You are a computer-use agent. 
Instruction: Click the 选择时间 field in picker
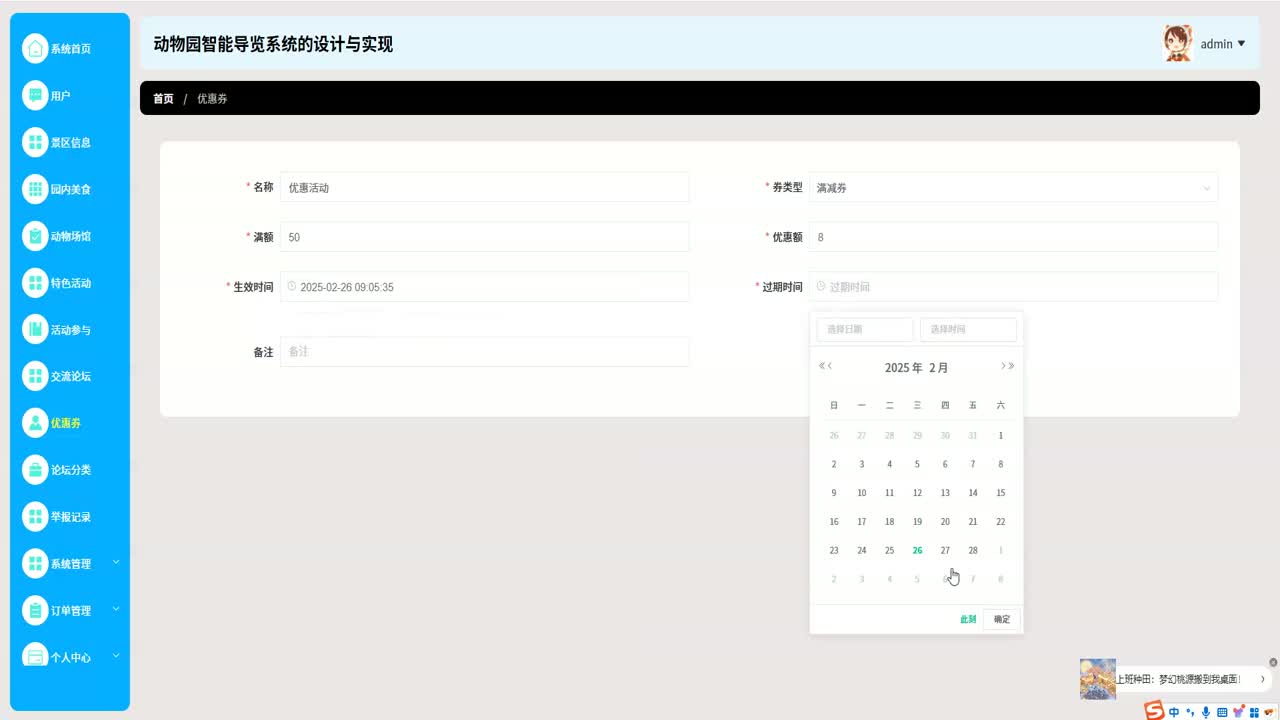968,329
